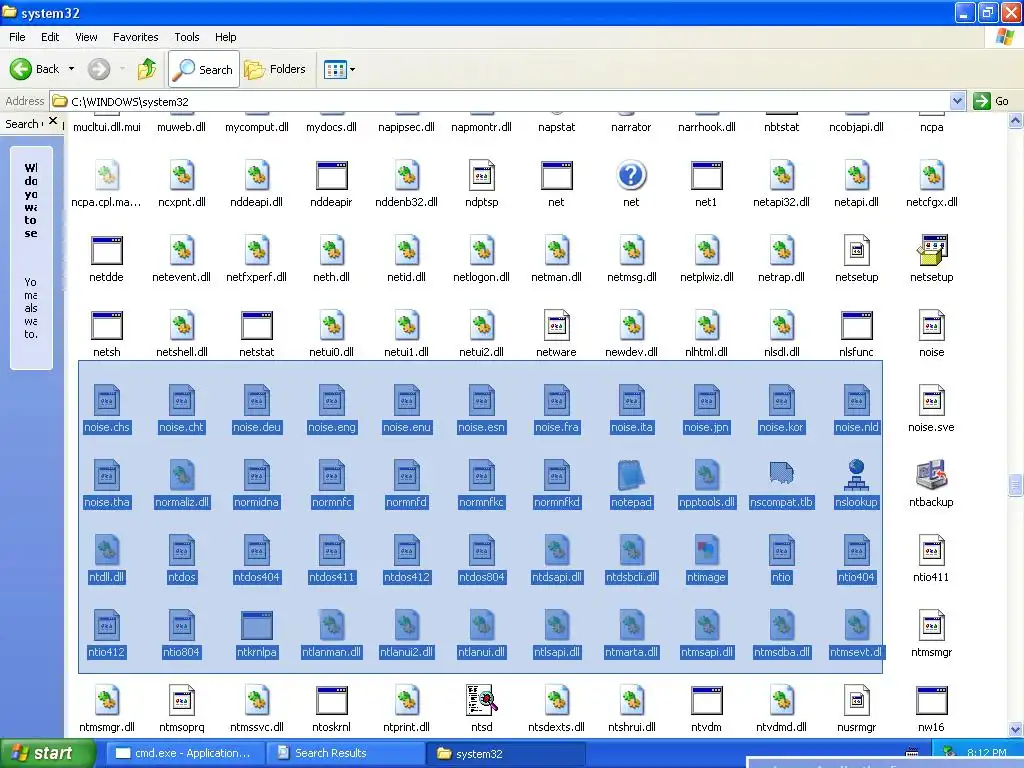Click the vertical scrollbar down arrow
Image resolution: width=1024 pixels, height=768 pixels.
click(1015, 729)
